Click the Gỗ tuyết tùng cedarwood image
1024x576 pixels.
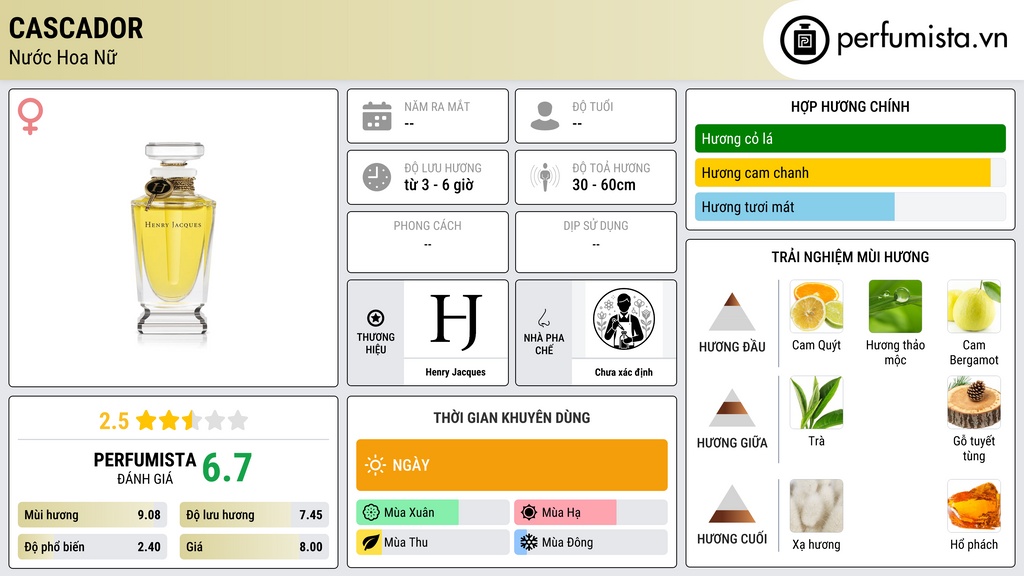(974, 402)
